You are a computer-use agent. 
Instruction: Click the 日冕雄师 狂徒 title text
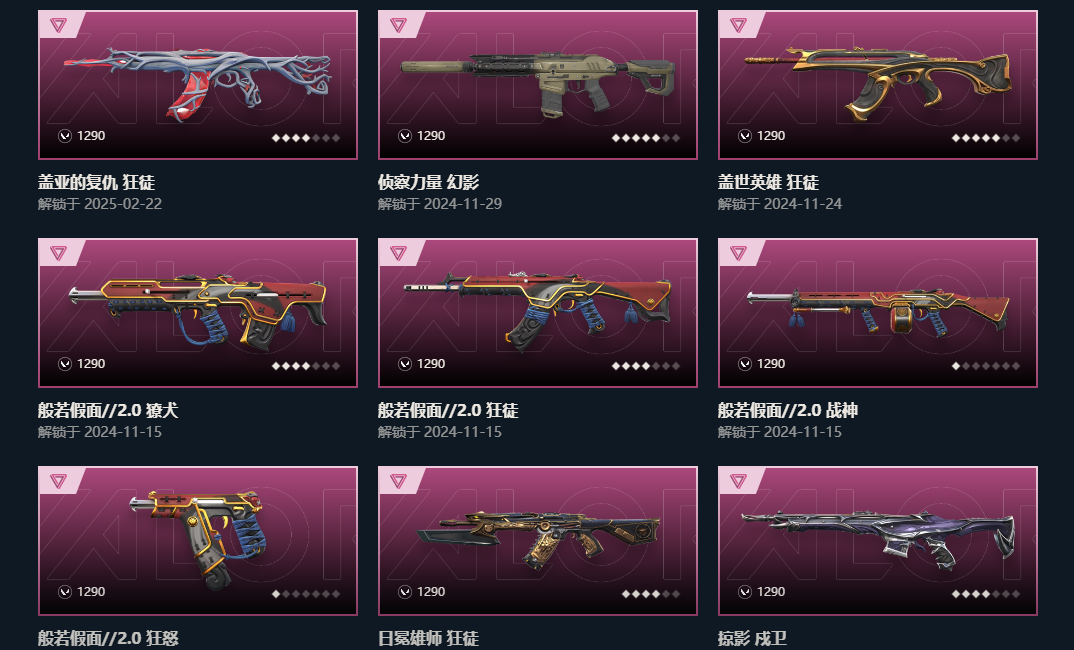428,638
